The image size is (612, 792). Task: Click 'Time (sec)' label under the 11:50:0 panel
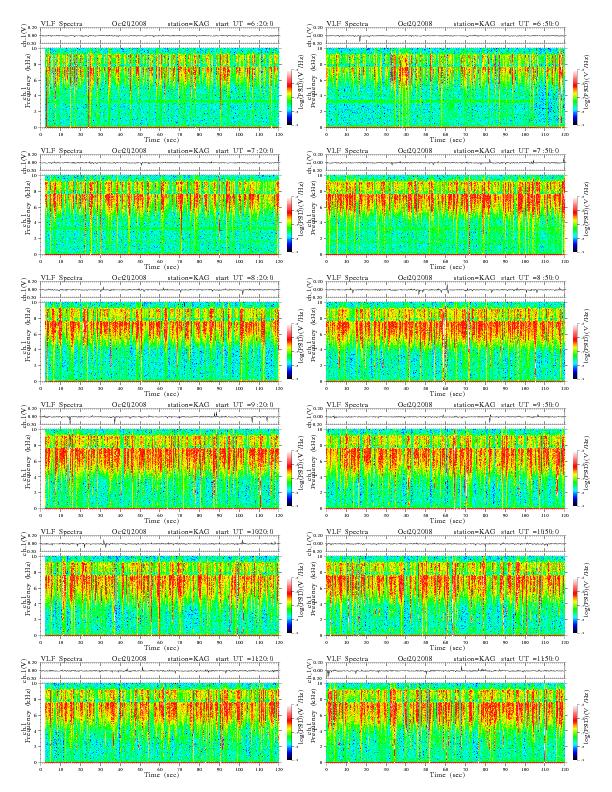(447, 774)
